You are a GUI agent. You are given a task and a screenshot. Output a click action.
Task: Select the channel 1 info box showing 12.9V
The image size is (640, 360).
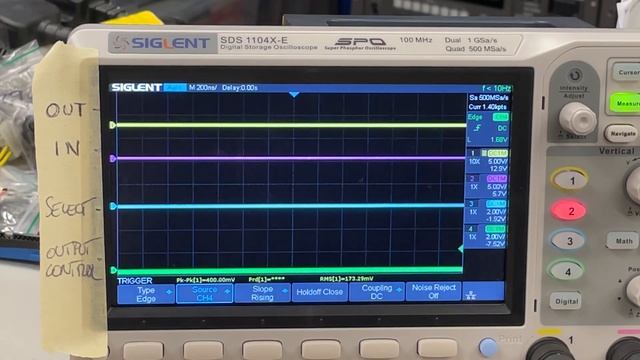(x=488, y=161)
